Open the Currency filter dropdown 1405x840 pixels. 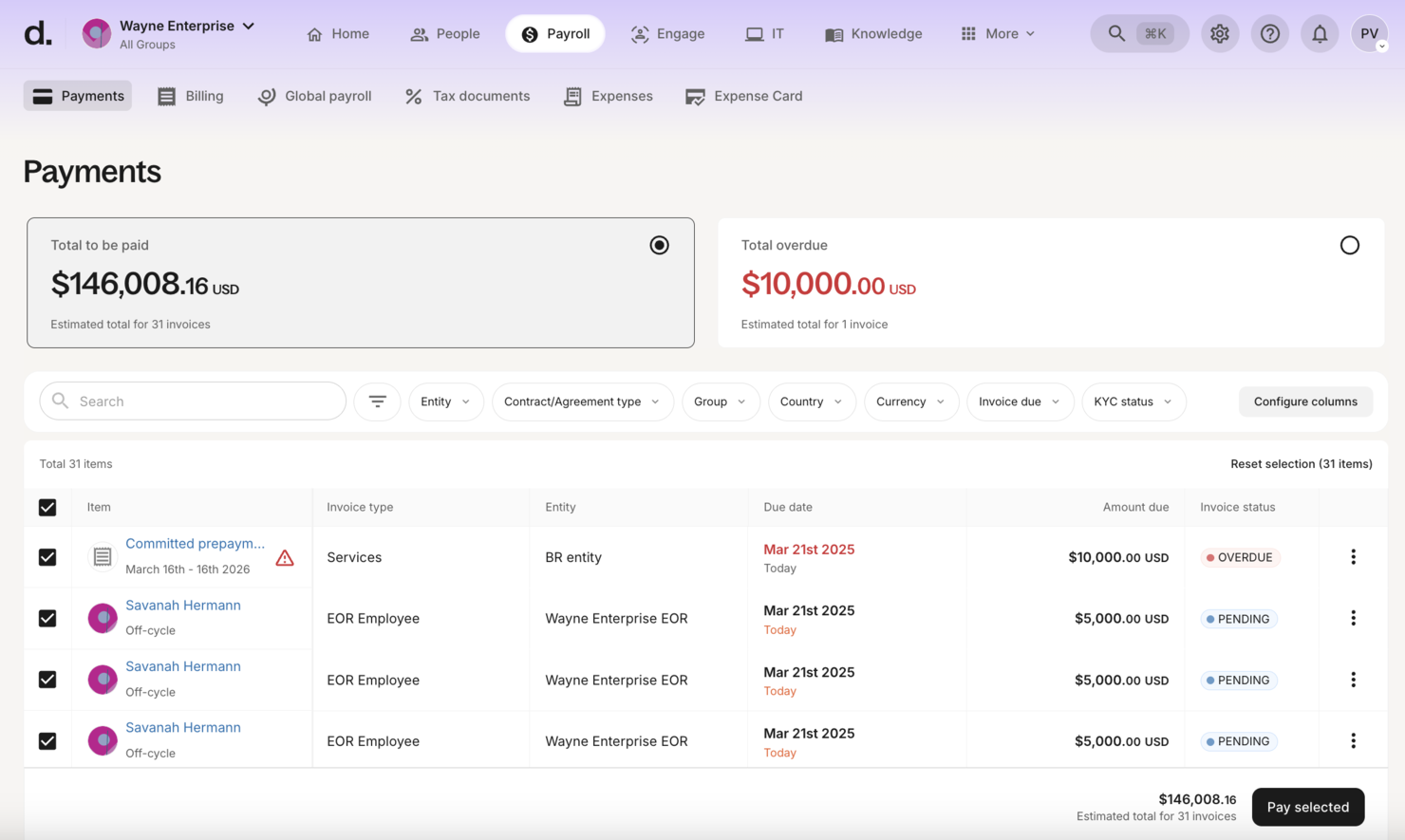point(909,401)
